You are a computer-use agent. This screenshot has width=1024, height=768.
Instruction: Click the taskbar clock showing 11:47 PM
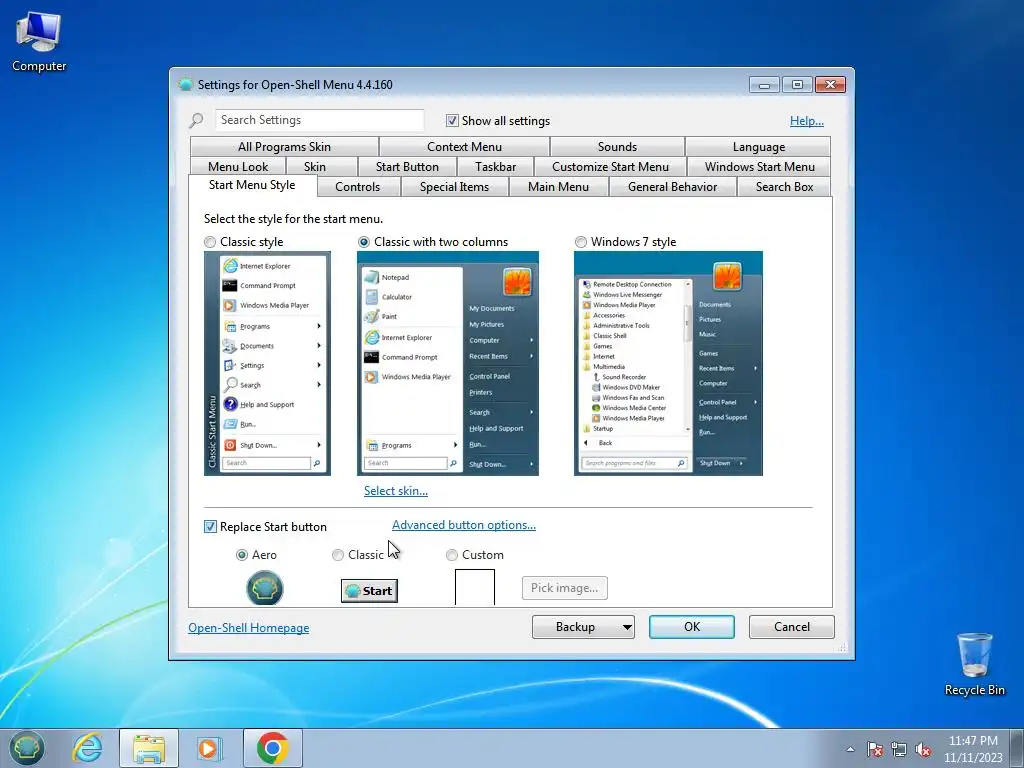point(973,748)
